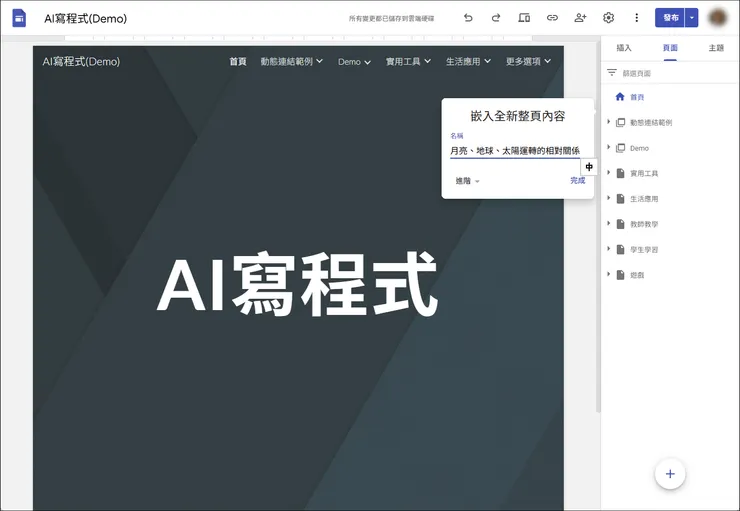Switch to the 主題 tab
This screenshot has width=740, height=511.
point(716,48)
